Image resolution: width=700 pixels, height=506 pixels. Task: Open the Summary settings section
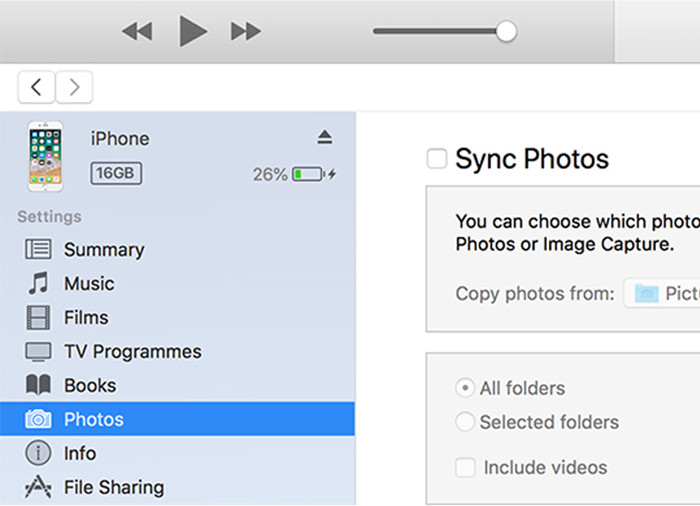coord(178,250)
